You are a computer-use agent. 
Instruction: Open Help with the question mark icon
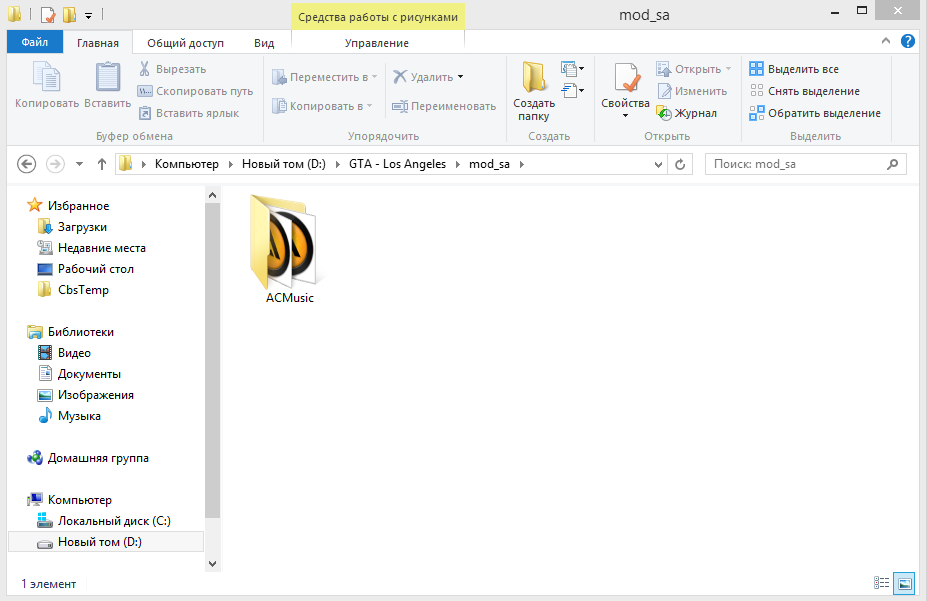pyautogui.click(x=907, y=41)
